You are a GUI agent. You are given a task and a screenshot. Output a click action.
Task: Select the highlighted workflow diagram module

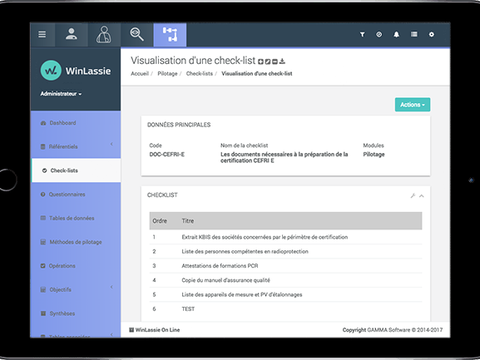click(170, 35)
